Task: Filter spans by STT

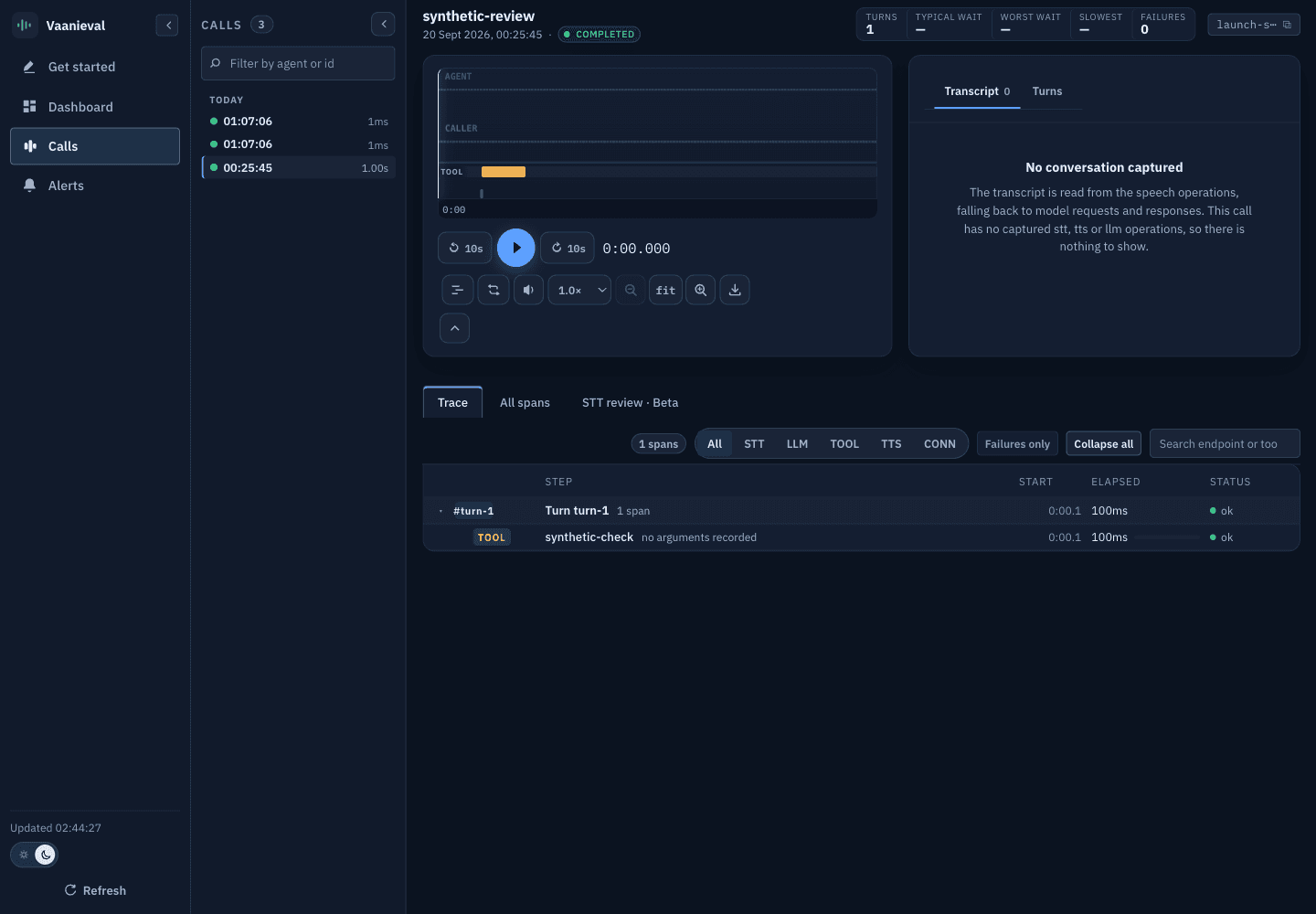Action: (754, 444)
